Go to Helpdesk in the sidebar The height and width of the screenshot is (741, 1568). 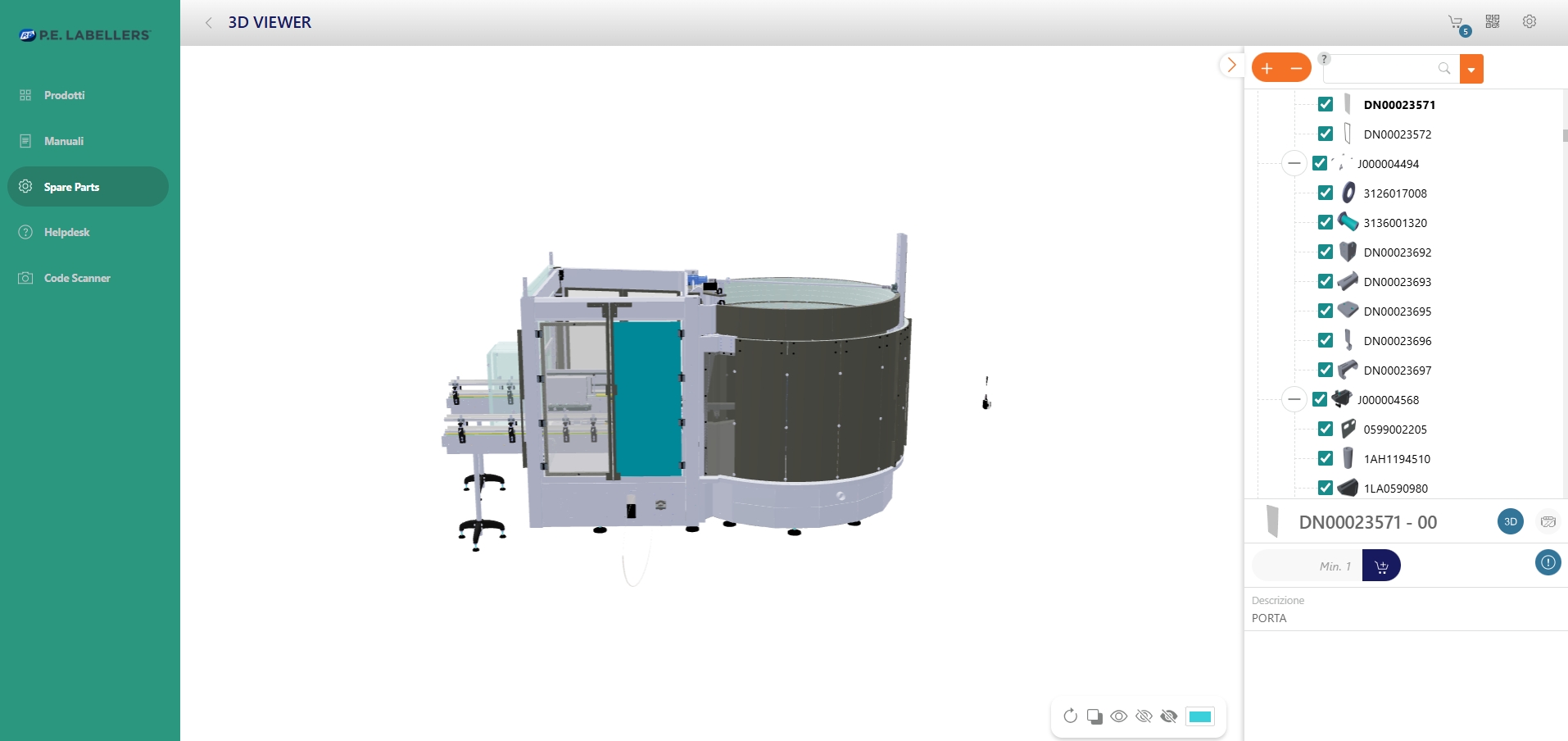66,232
